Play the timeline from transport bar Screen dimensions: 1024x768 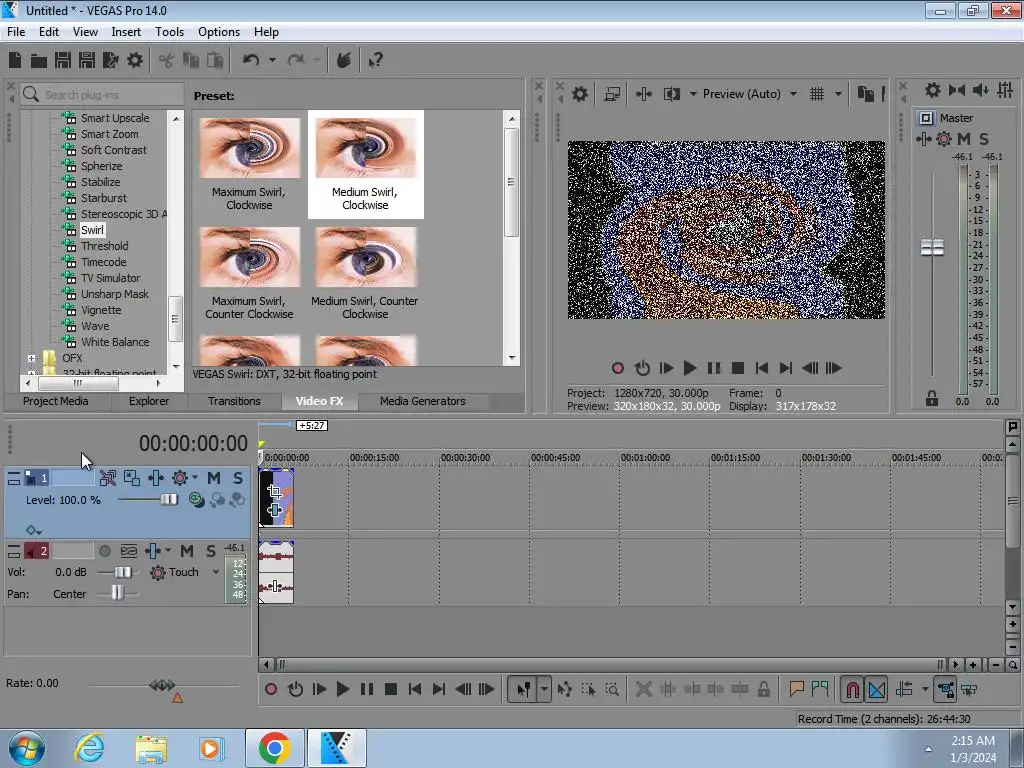click(342, 689)
